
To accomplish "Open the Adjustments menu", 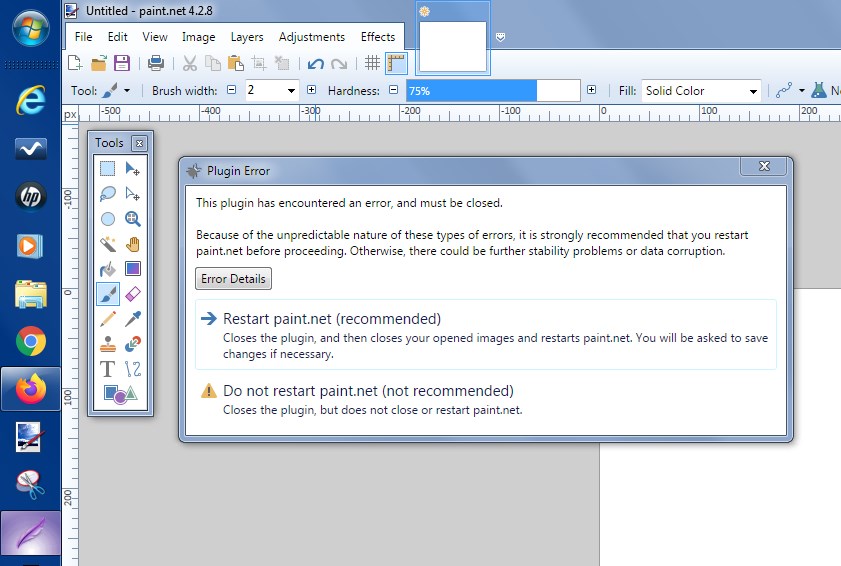I will [312, 37].
